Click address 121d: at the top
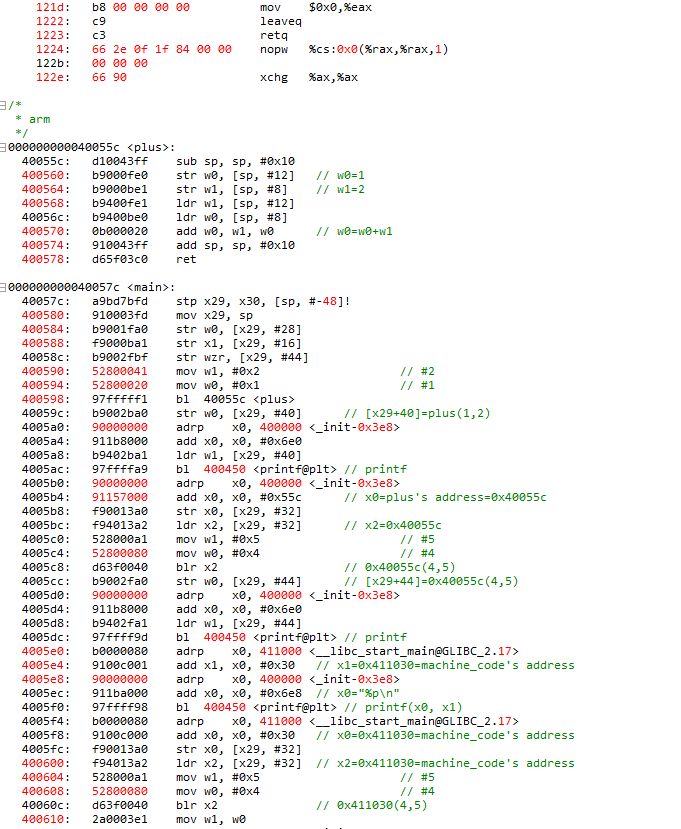Viewport: 681px width, 829px height. click(53, 7)
